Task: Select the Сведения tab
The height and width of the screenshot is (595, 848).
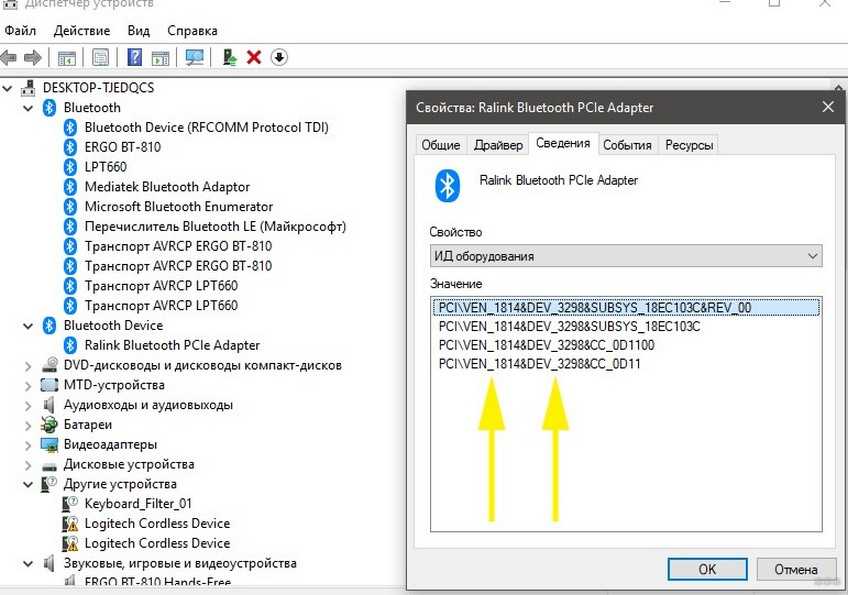Action: pos(563,143)
